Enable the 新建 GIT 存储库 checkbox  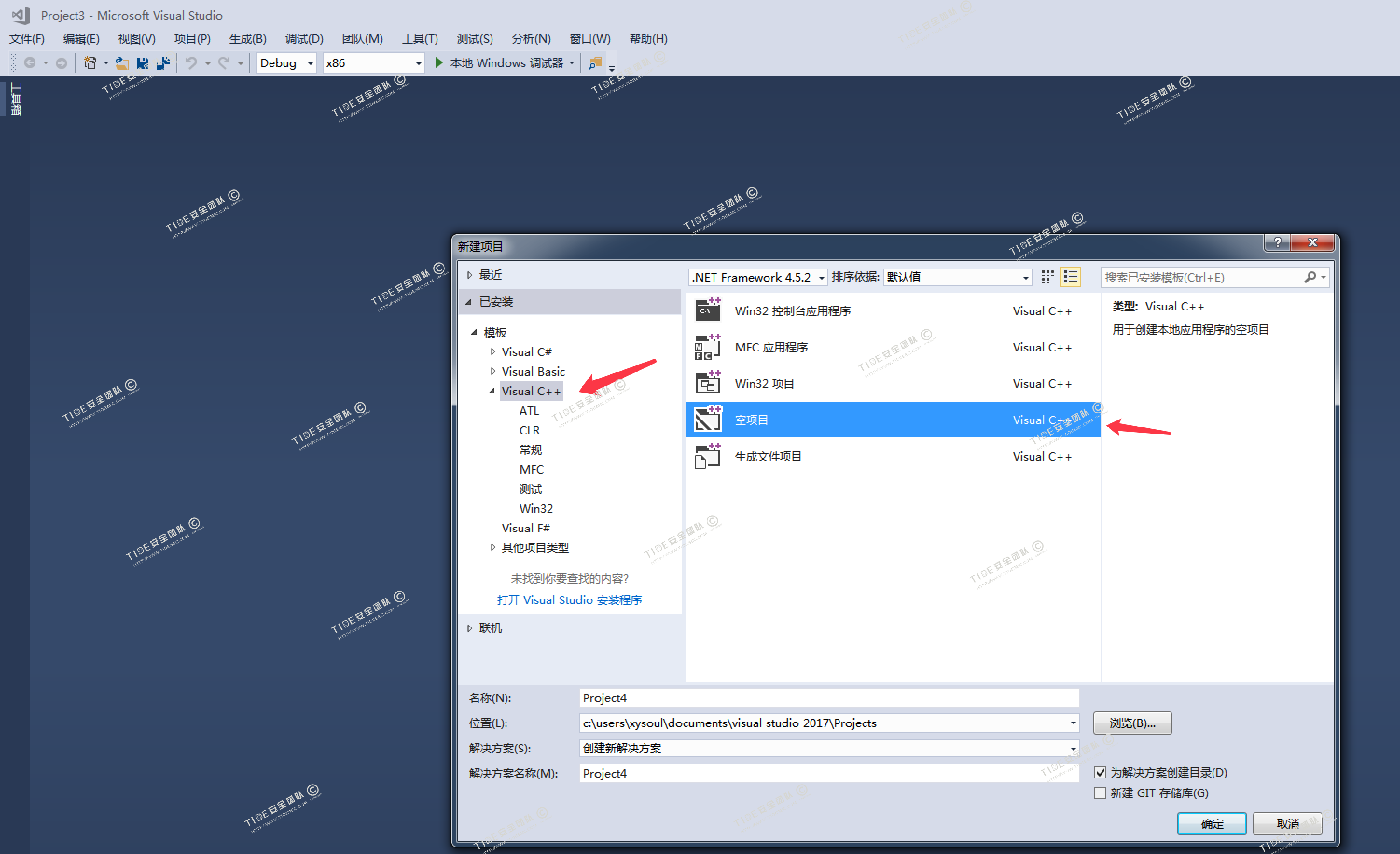[1100, 792]
